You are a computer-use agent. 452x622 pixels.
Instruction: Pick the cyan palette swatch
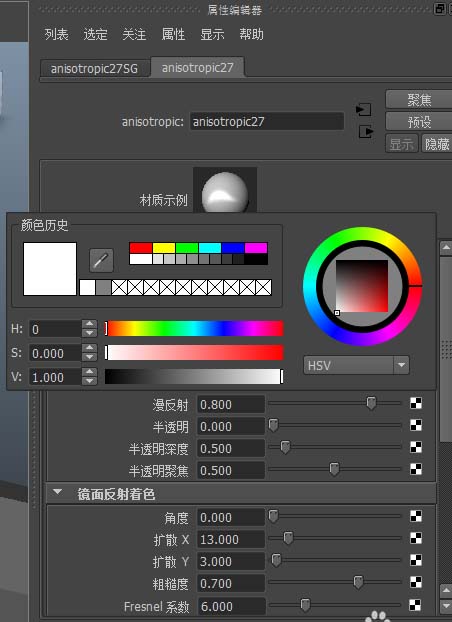pyautogui.click(x=210, y=248)
